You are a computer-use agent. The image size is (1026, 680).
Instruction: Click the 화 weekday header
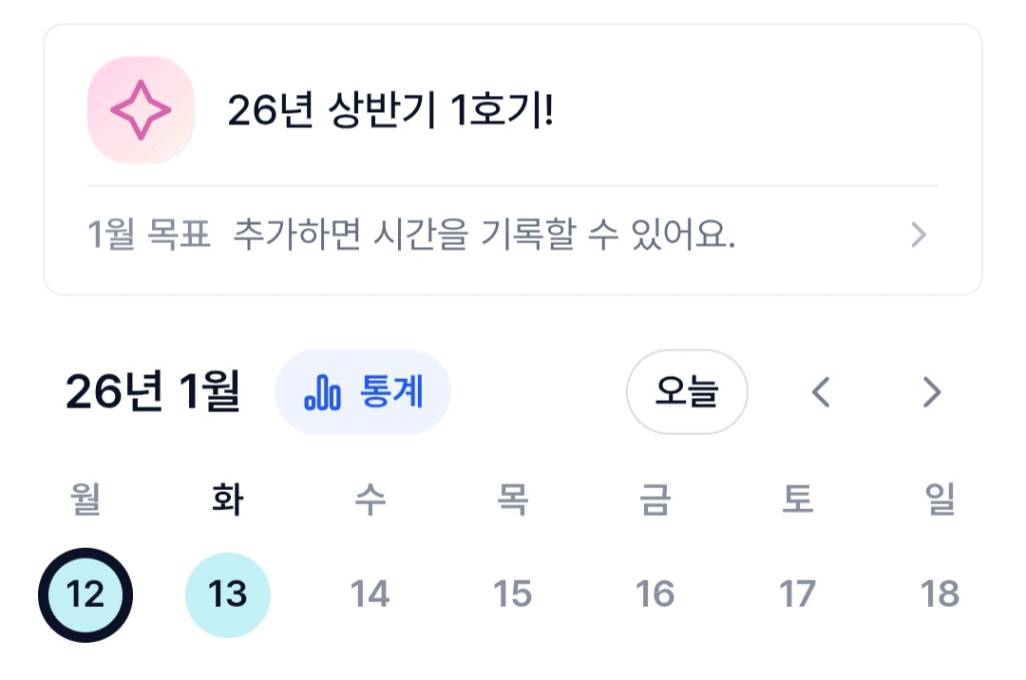pos(228,500)
